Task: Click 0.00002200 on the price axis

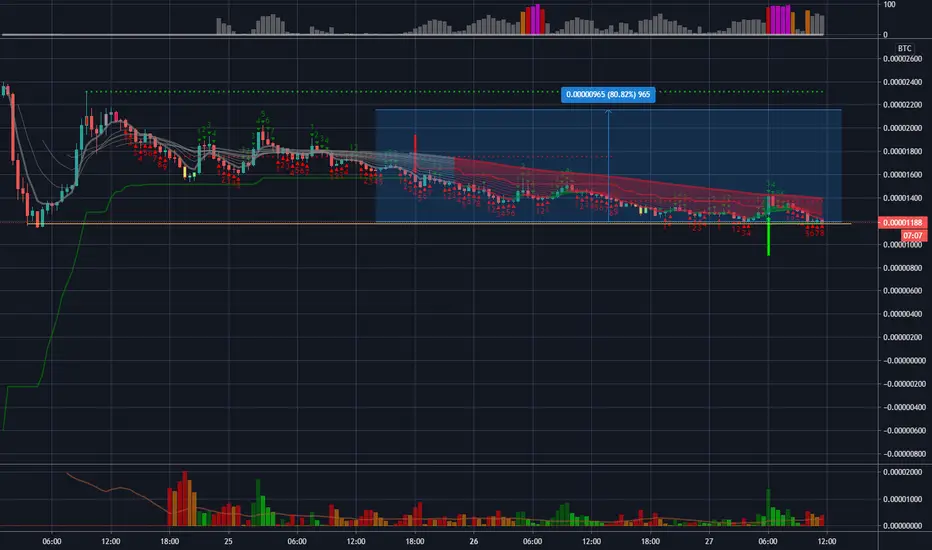Action: (x=902, y=105)
